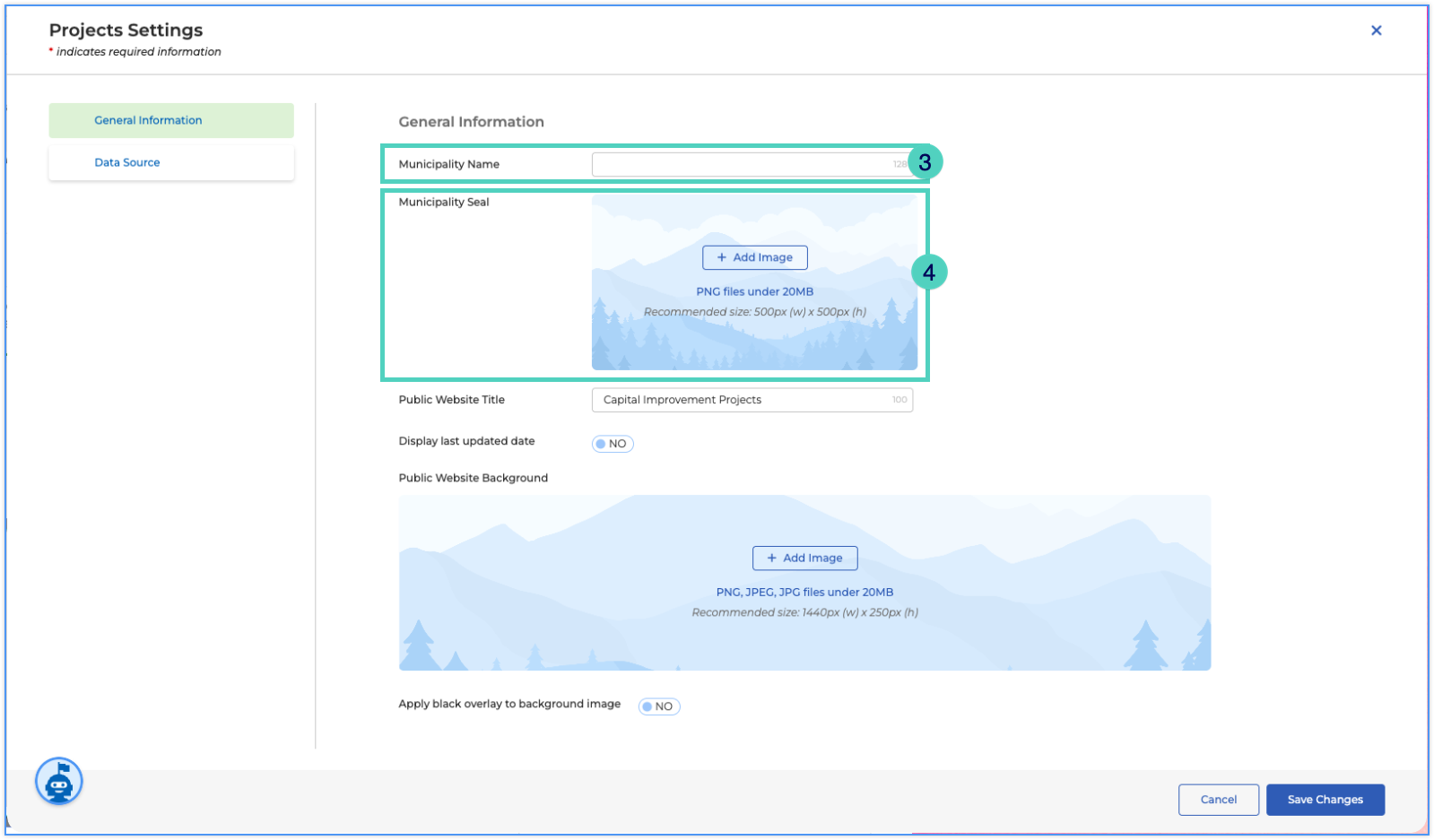The width and height of the screenshot is (1434, 840).
Task: Open the robot assistant chat icon
Action: 59,781
